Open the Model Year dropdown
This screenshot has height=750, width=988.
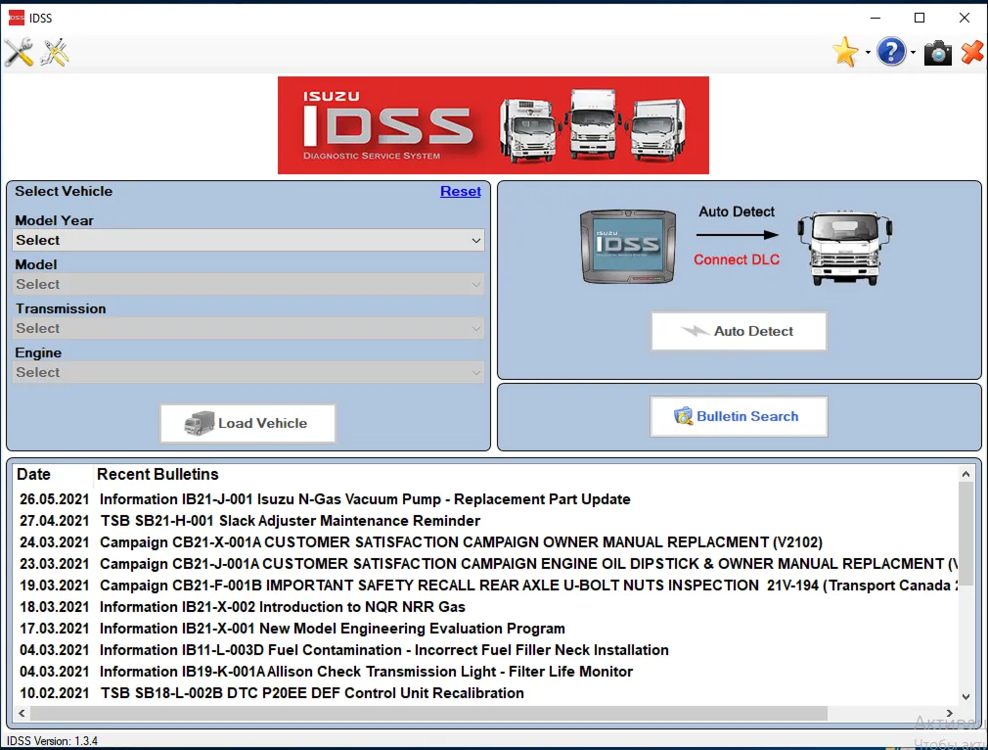pyautogui.click(x=249, y=240)
